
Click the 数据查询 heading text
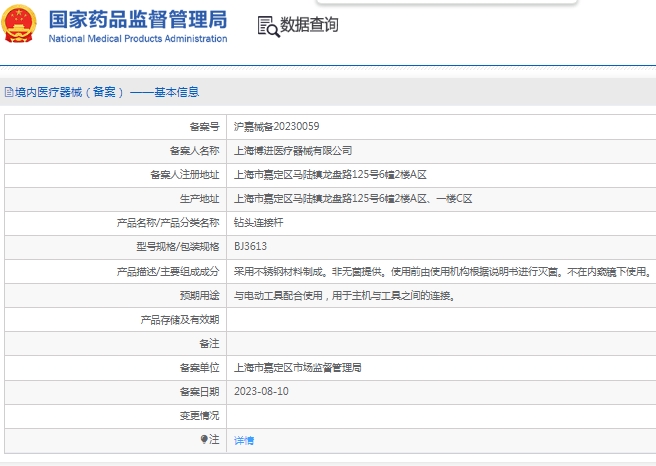309,24
